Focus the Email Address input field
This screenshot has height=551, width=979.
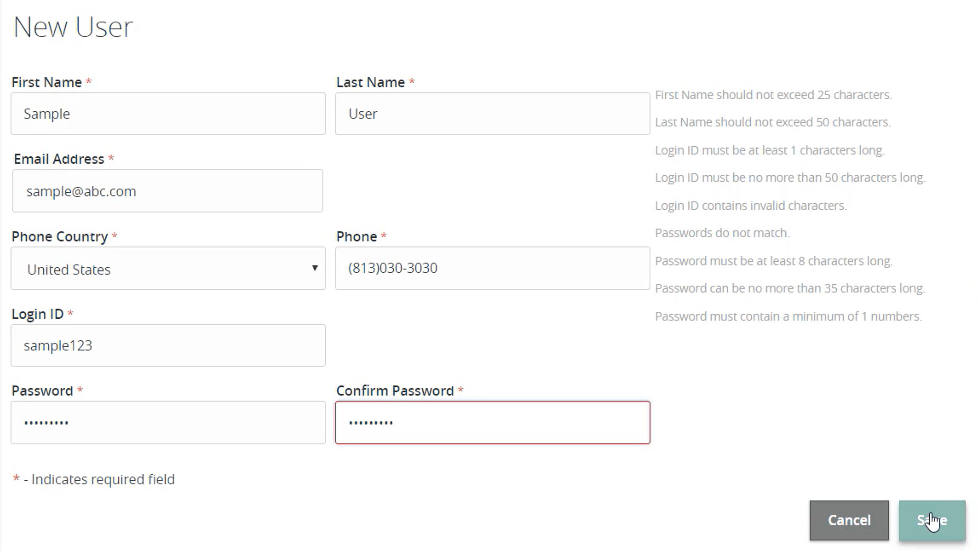coord(168,191)
